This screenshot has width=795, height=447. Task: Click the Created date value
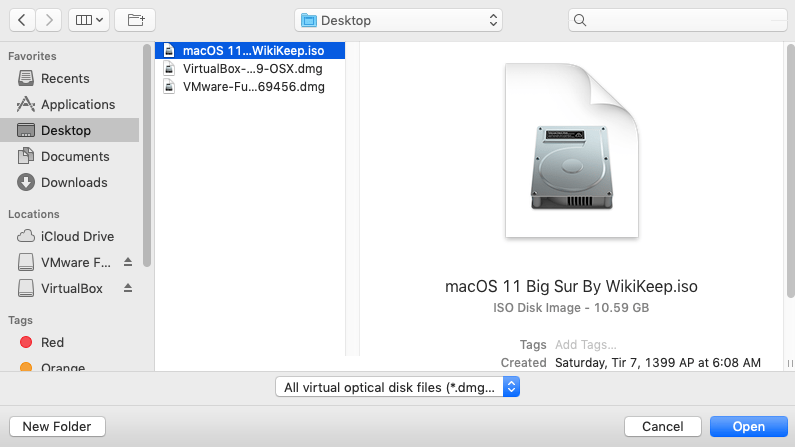[x=658, y=363]
